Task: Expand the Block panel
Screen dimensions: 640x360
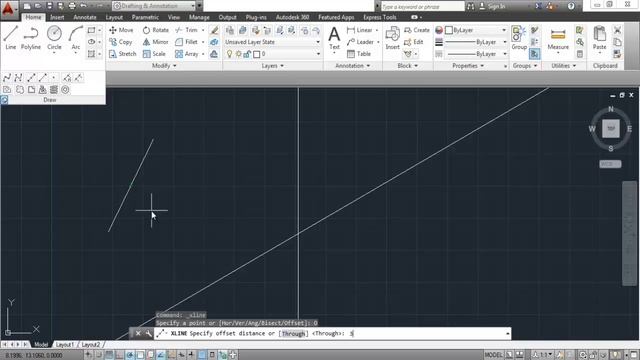Action: [x=408, y=66]
